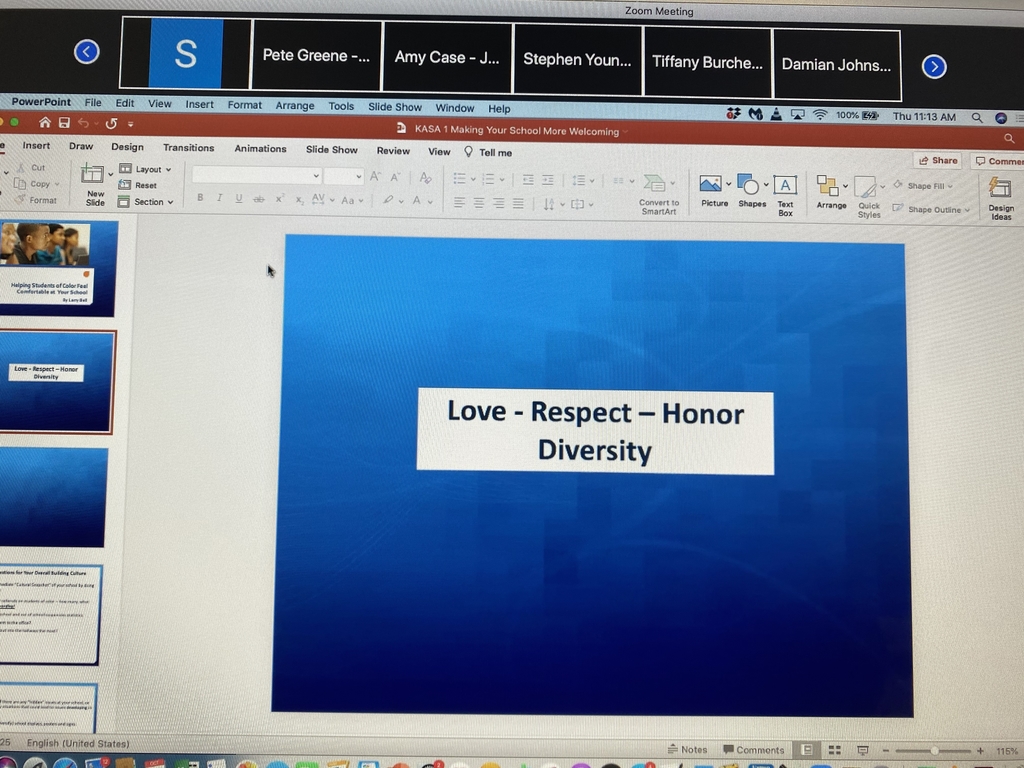
Task: Open Design Ideas pane
Action: click(1000, 198)
